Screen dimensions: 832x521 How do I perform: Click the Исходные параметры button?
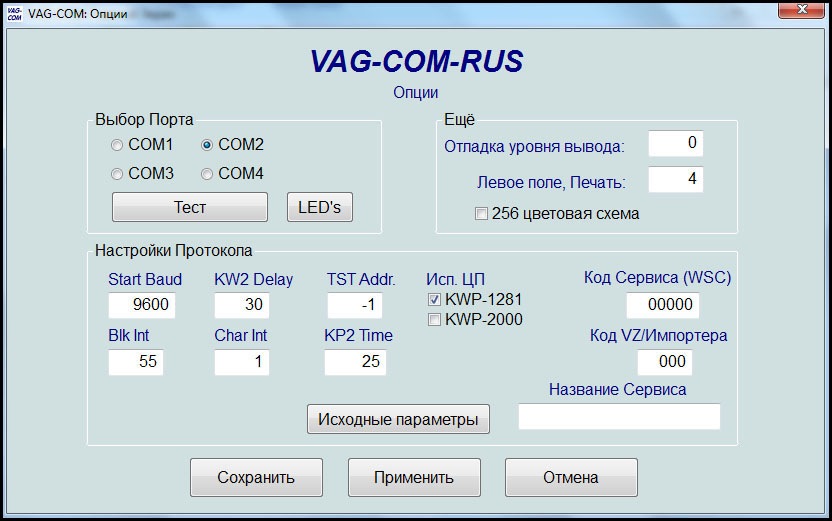398,419
